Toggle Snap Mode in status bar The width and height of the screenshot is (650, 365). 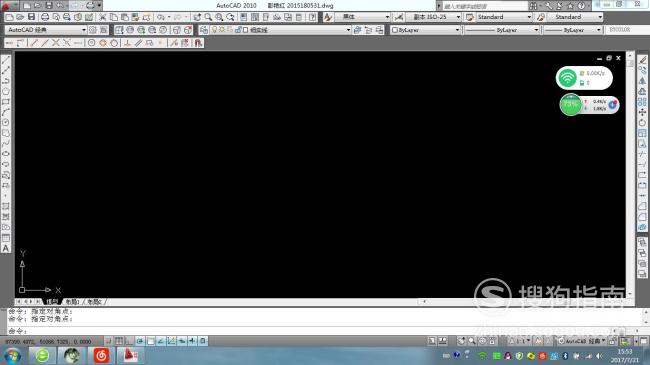[x=109, y=341]
